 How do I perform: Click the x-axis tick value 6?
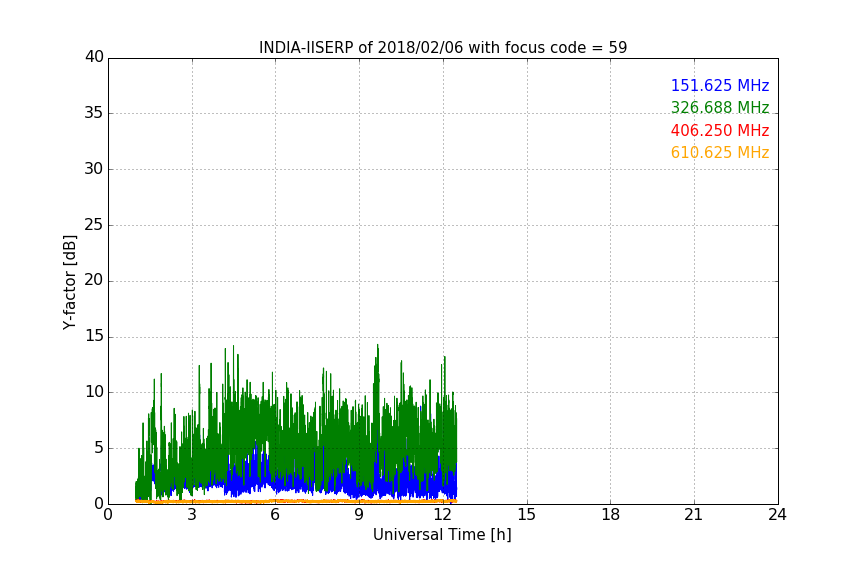(275, 515)
